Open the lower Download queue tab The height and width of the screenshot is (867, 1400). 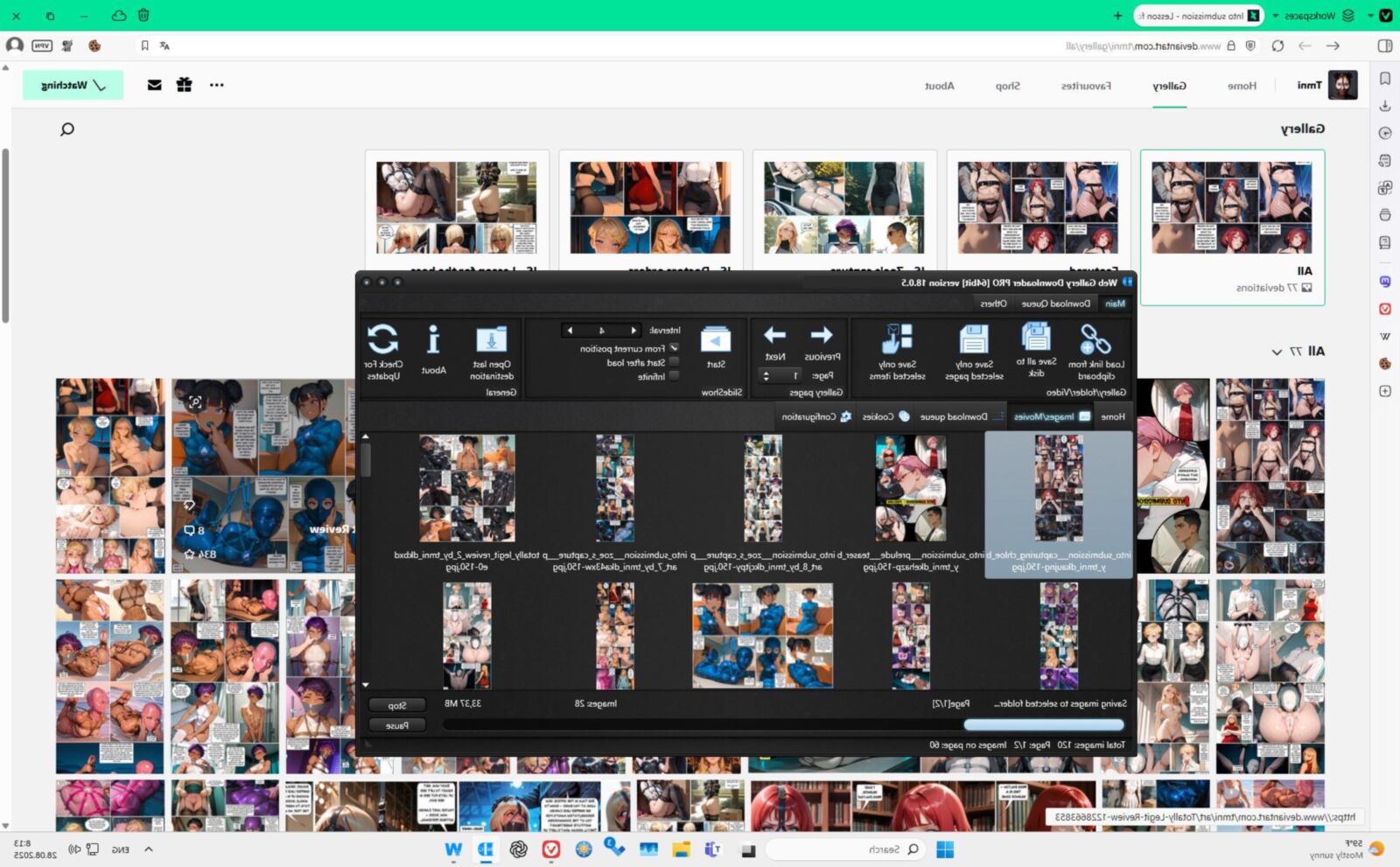click(960, 416)
